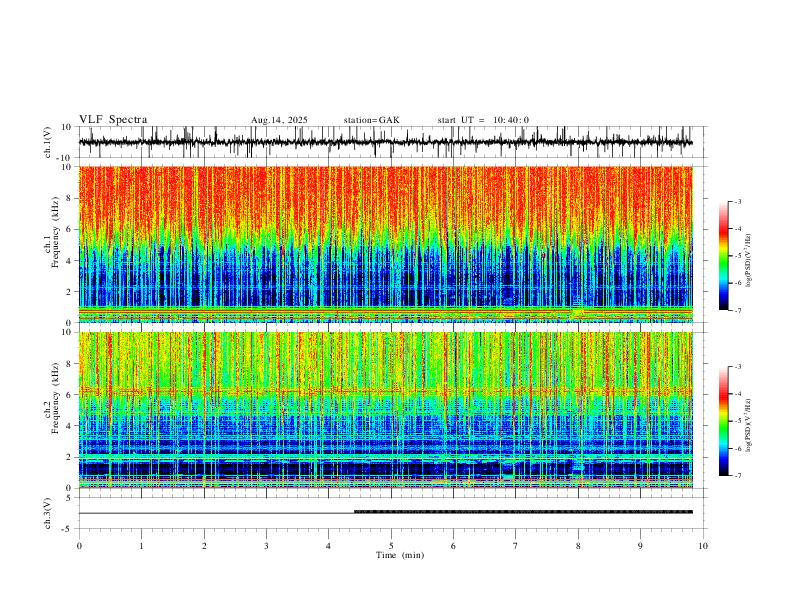Click the 'start UT = 10:40:0' text

click(483, 120)
